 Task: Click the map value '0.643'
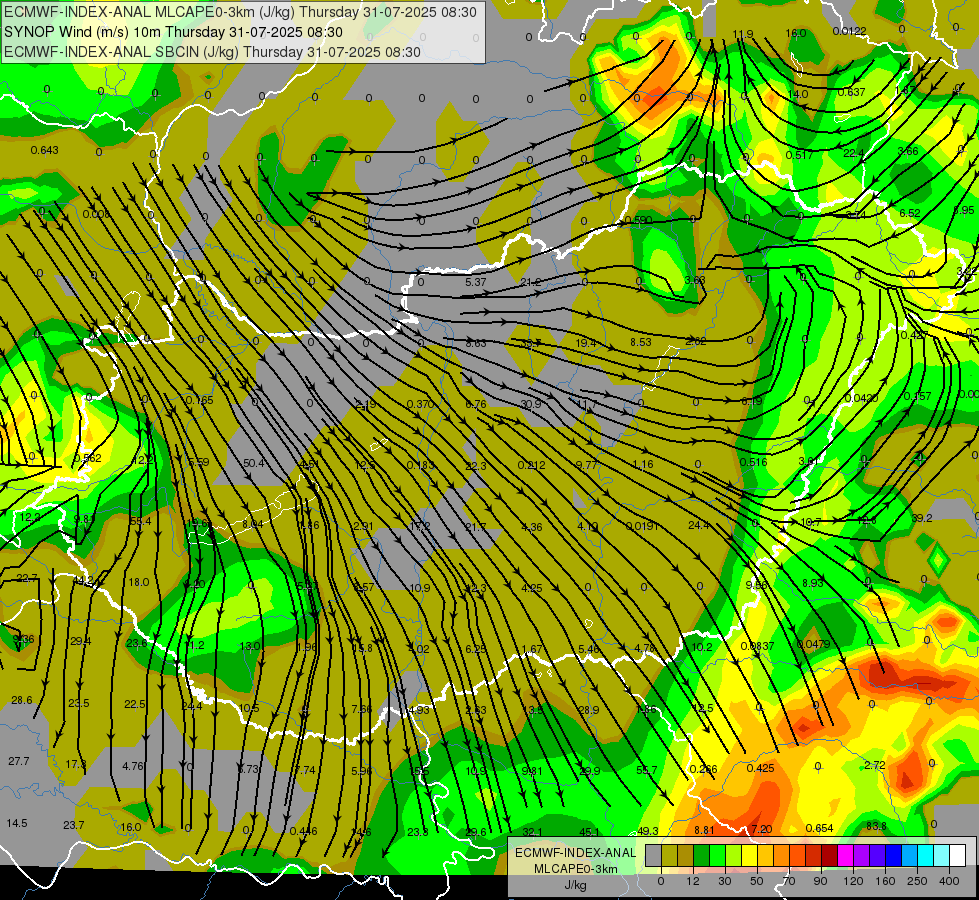point(44,150)
